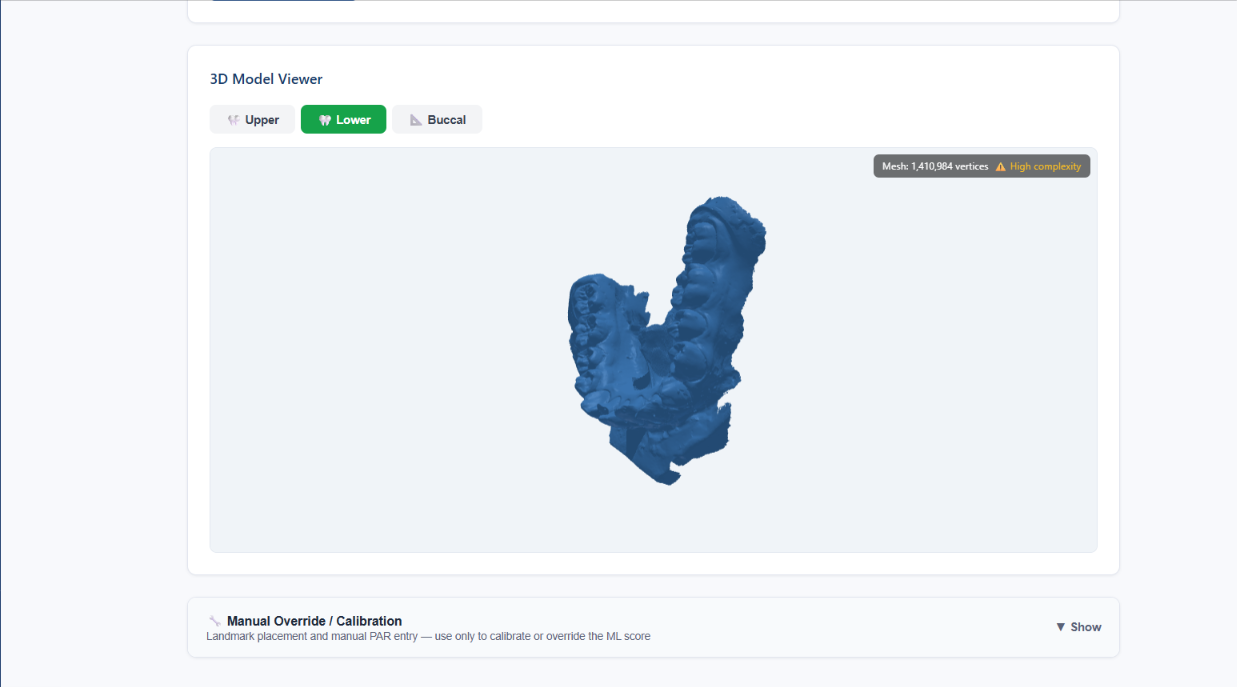Click the Manual Override / Calibration title
Image resolution: width=1237 pixels, height=687 pixels.
point(314,621)
